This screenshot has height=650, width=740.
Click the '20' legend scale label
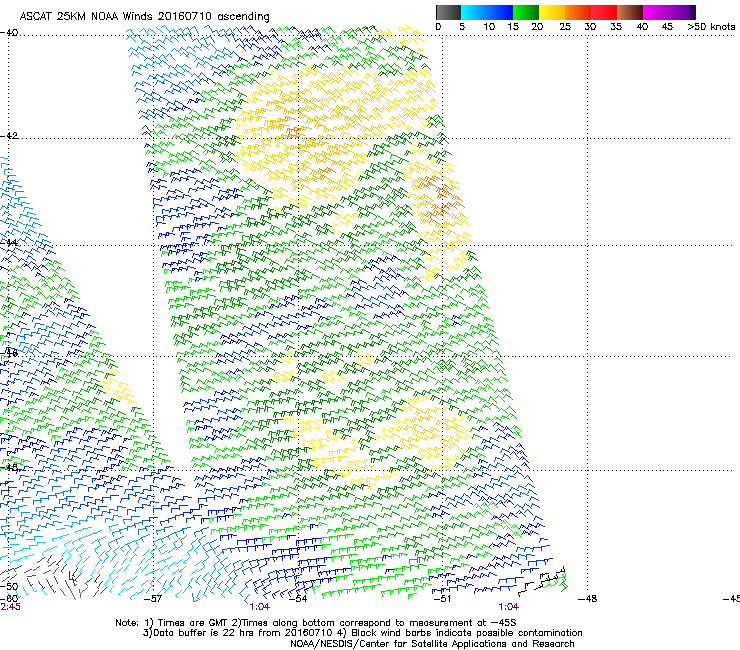pyautogui.click(x=537, y=27)
